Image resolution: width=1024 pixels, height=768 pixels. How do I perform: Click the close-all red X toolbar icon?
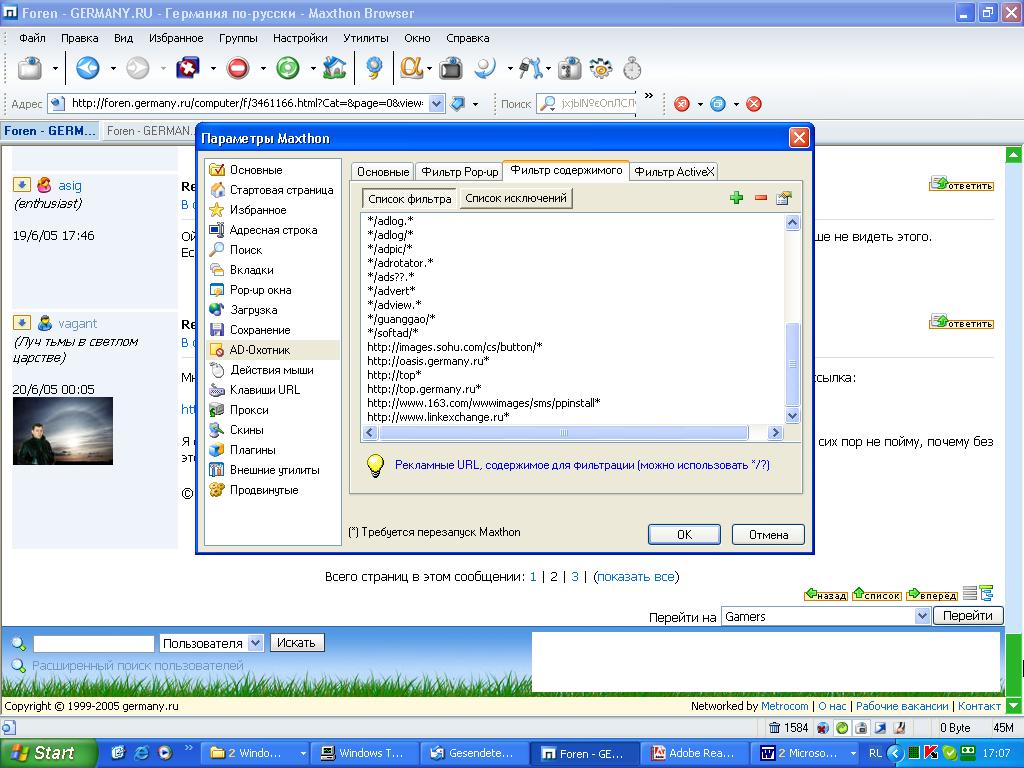point(188,68)
